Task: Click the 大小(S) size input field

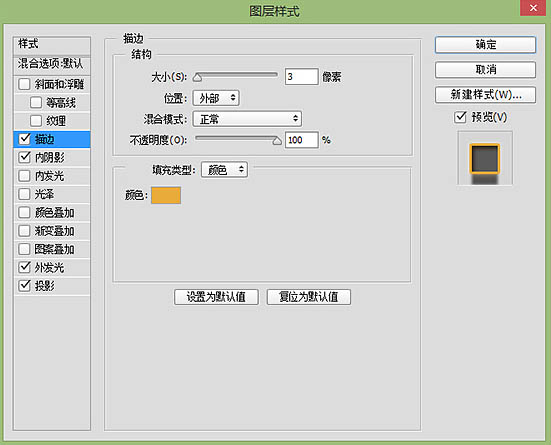Action: coord(302,77)
